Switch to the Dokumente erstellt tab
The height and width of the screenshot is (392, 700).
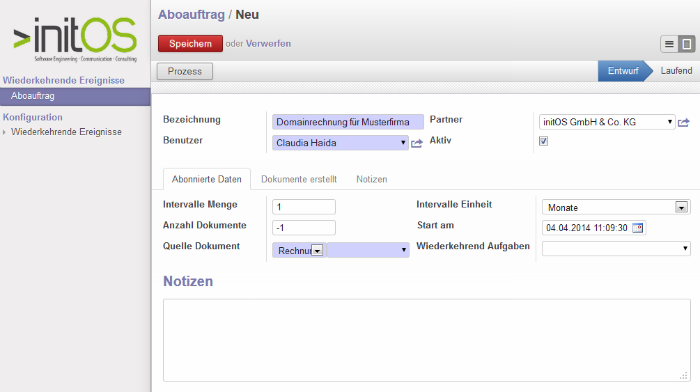299,179
